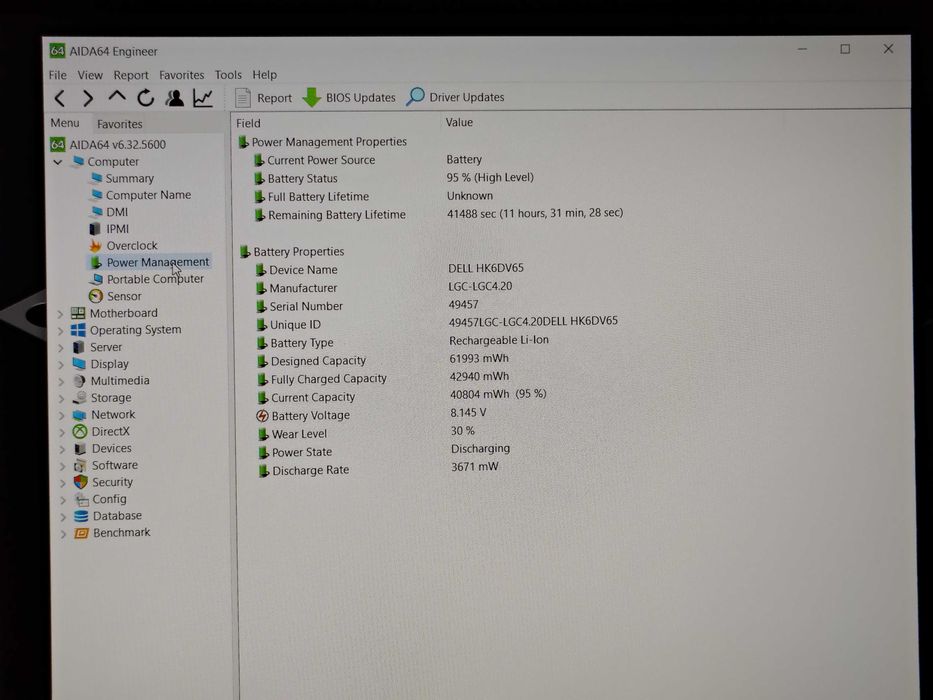Click the Value column header
The width and height of the screenshot is (933, 700).
tap(459, 122)
